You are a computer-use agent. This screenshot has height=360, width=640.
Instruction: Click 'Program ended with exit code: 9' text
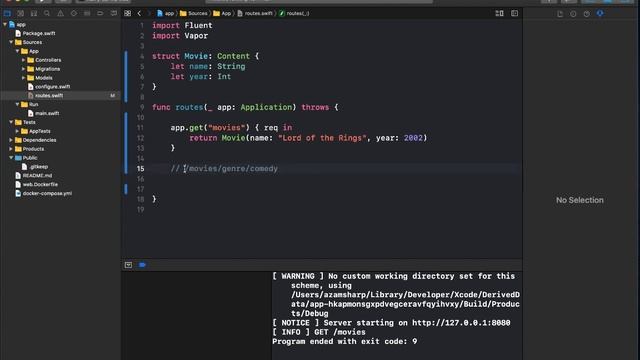[x=345, y=342]
